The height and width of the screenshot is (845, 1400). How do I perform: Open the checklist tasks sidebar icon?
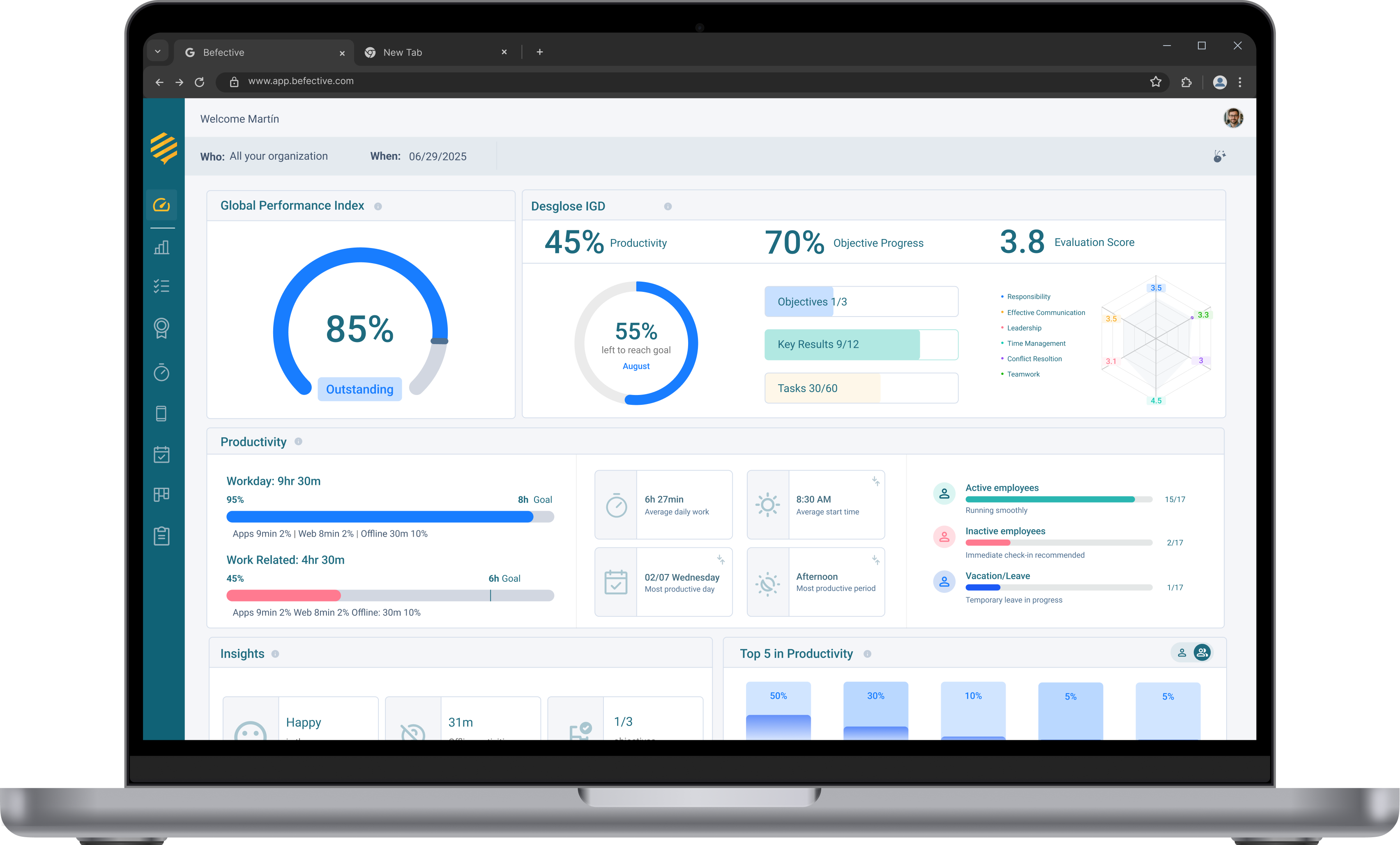coord(161,286)
